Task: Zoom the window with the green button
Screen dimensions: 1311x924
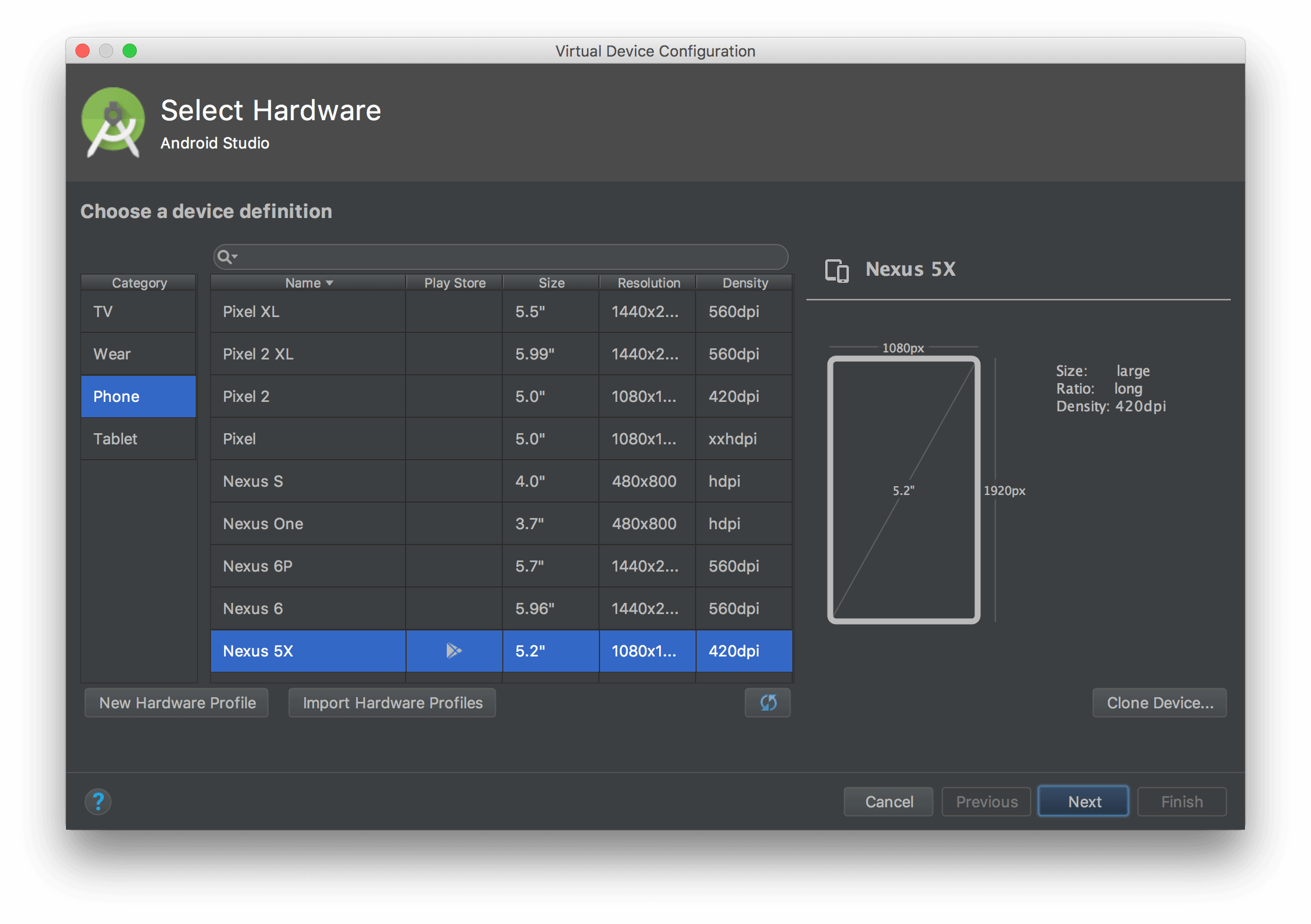Action: tap(130, 51)
